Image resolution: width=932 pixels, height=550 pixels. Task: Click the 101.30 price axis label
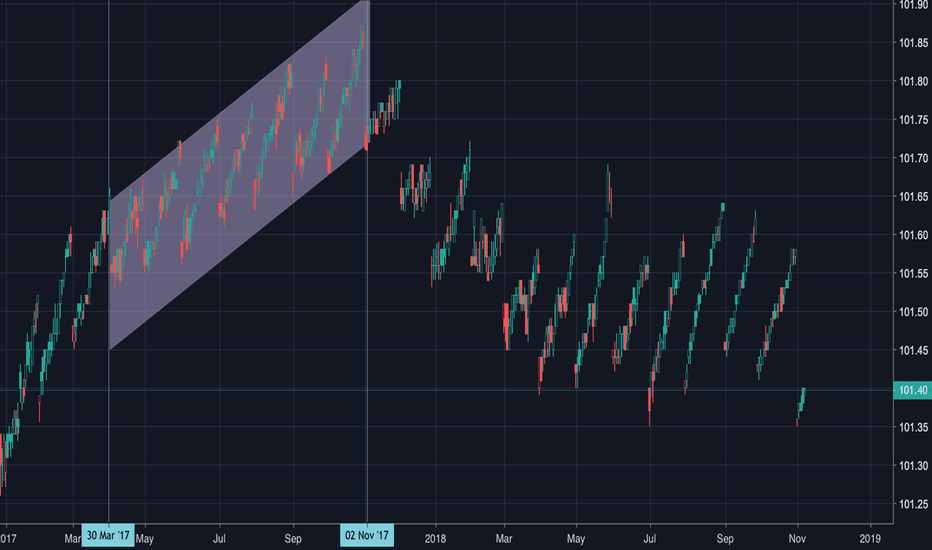(x=913, y=466)
